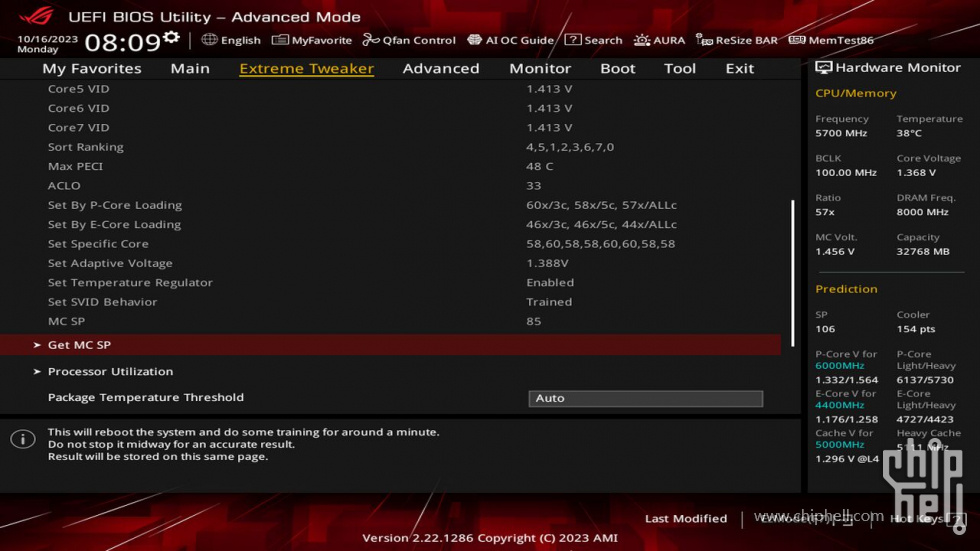Click the MemTest86 label
980x551 pixels.
pos(841,40)
